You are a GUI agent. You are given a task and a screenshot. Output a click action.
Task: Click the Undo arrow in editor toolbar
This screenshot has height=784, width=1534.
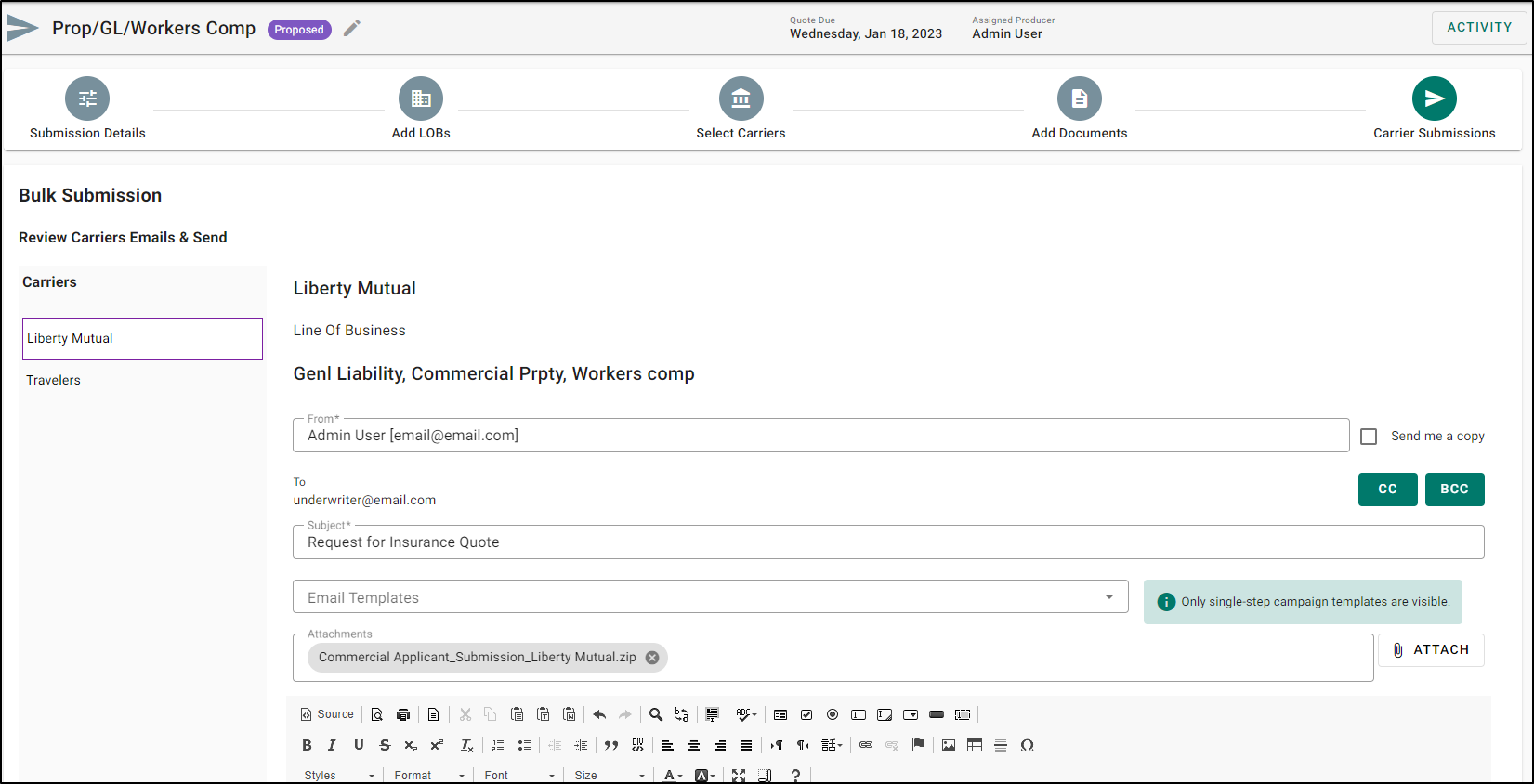[x=599, y=714]
